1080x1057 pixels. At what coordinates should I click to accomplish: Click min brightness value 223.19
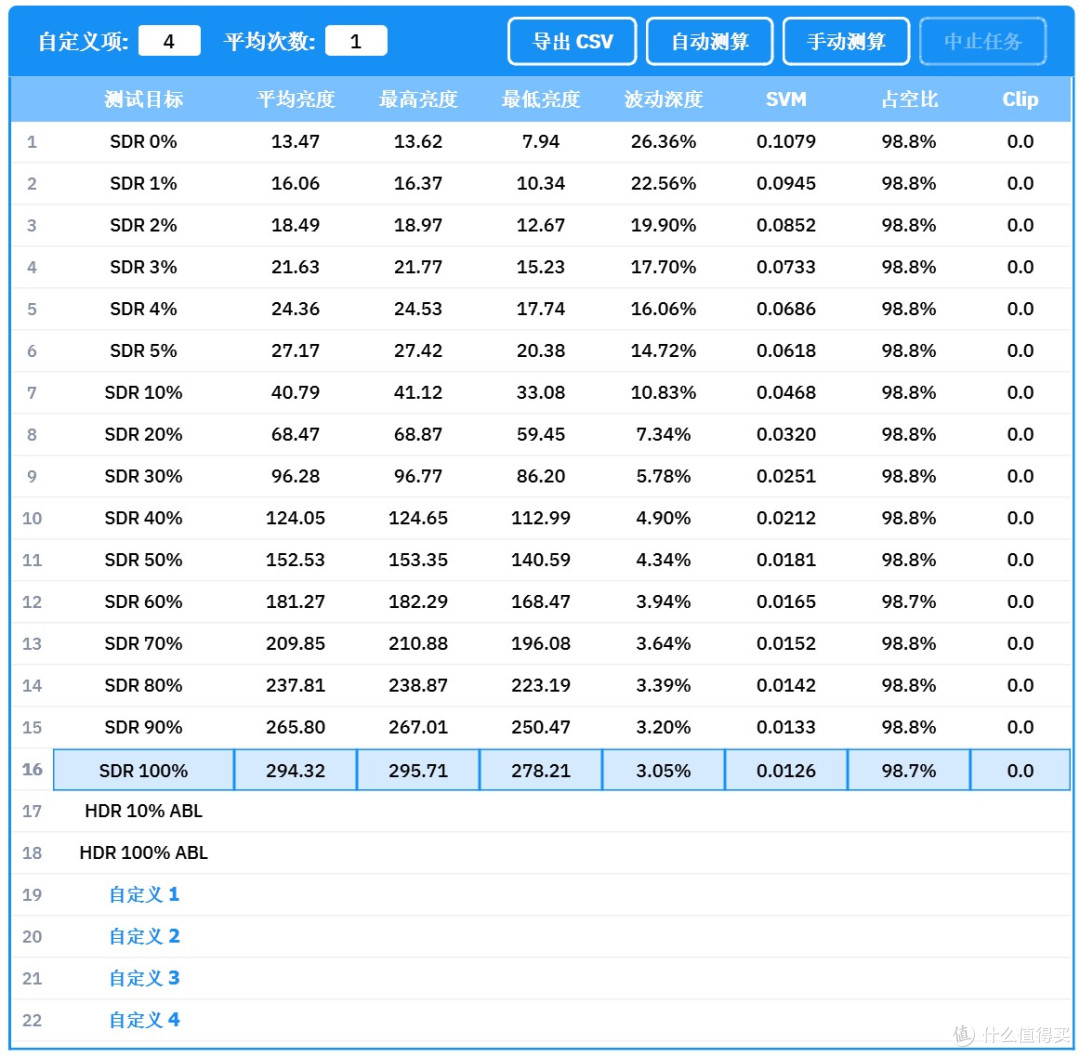tap(541, 686)
